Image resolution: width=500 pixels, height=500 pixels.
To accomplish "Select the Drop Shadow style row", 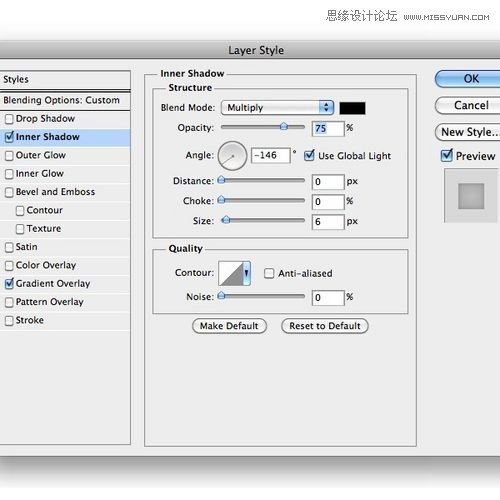I will coord(65,119).
